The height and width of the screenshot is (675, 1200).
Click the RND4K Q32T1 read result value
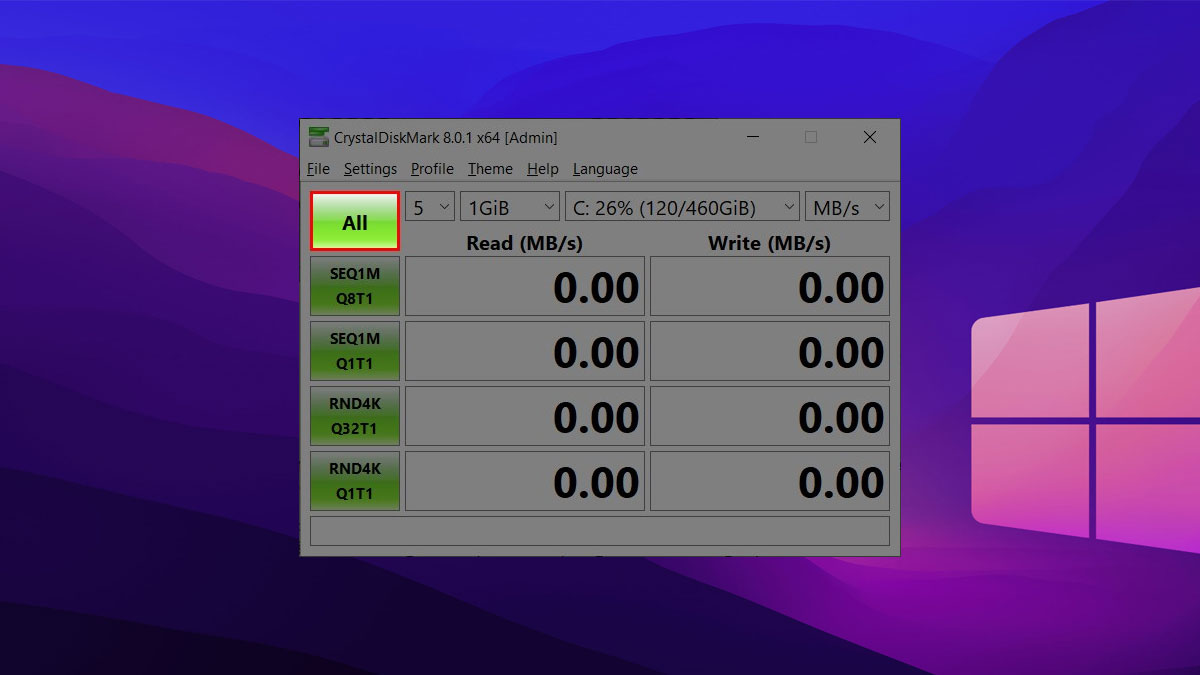click(x=525, y=416)
